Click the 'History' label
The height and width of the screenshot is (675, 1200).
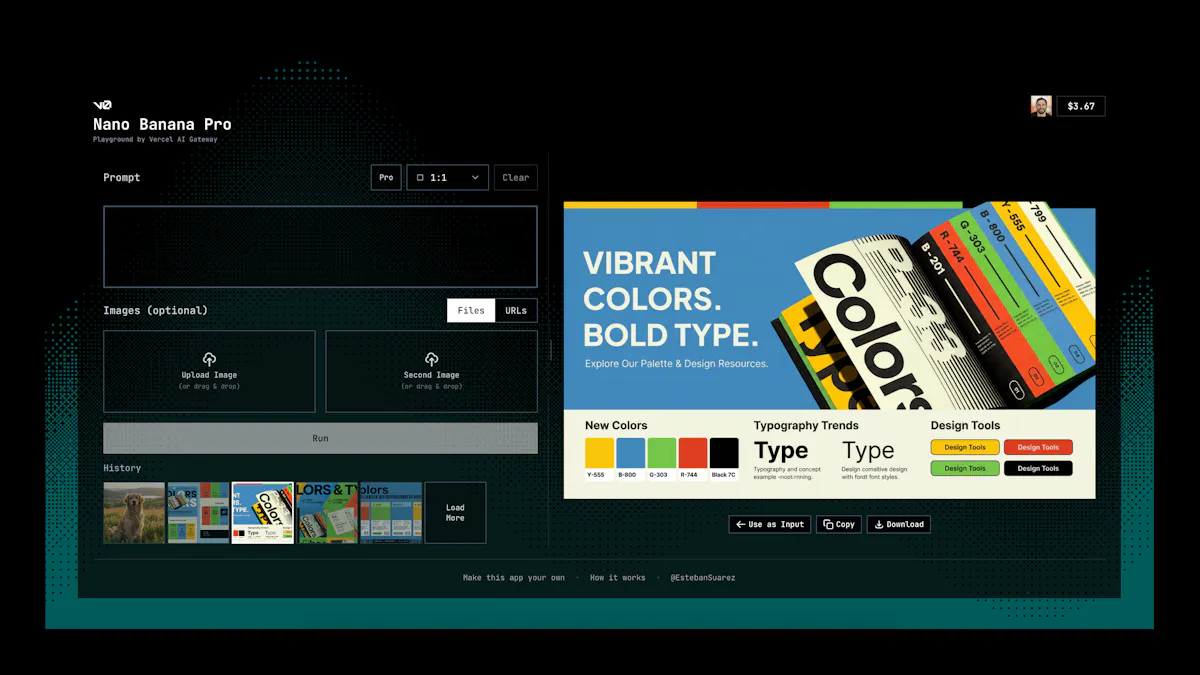tap(122, 468)
